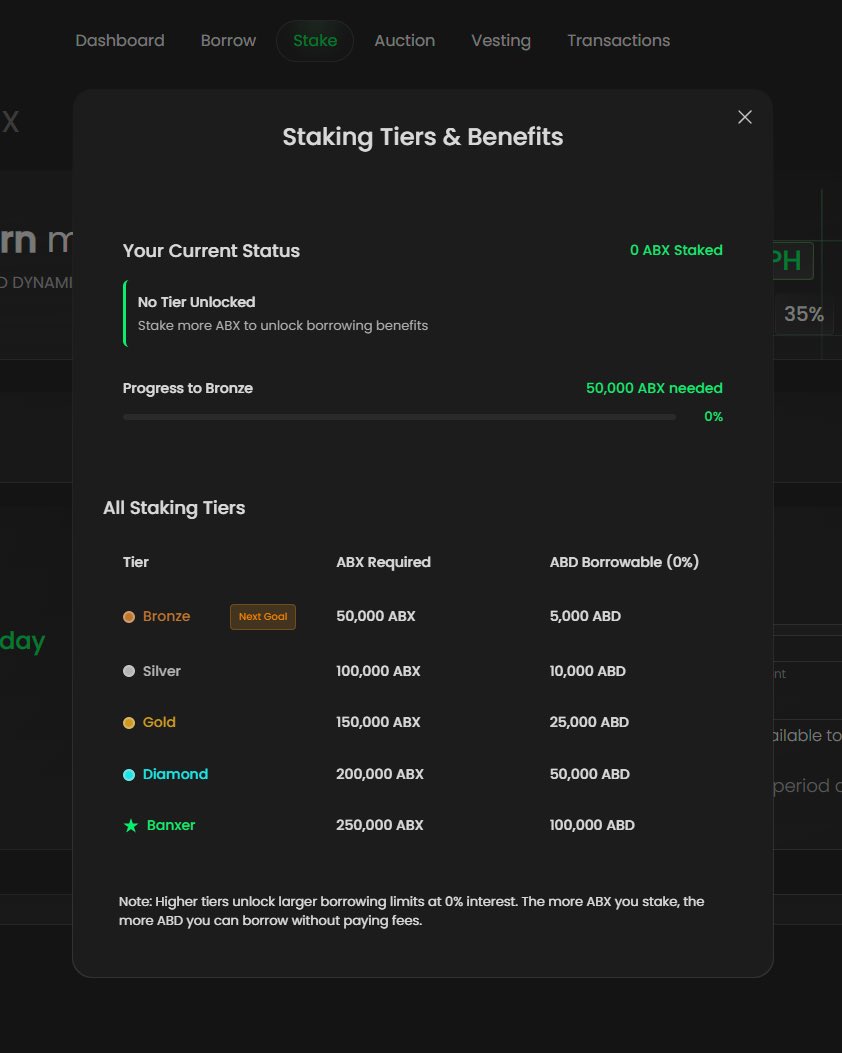Click the 50,000 ABX needed text

[x=654, y=388]
